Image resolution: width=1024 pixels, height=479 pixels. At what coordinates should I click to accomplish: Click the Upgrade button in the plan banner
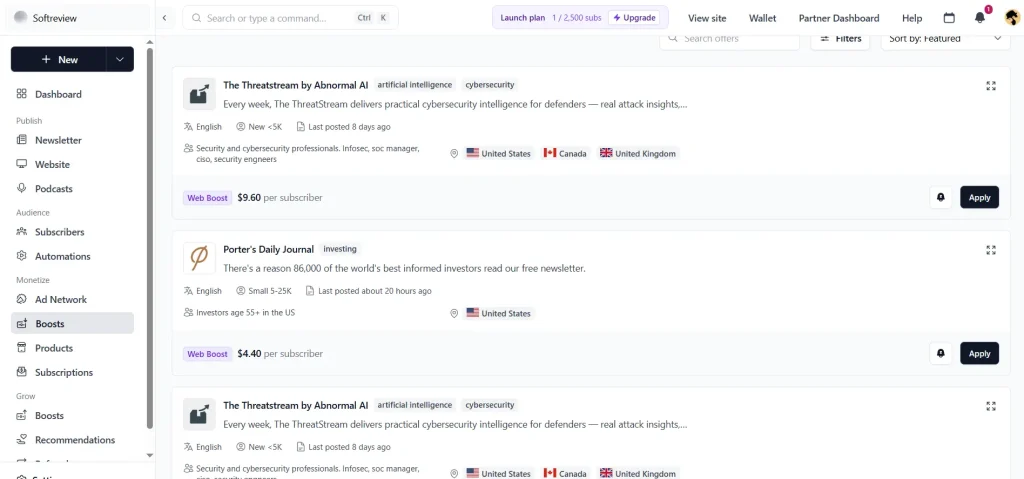(633, 18)
